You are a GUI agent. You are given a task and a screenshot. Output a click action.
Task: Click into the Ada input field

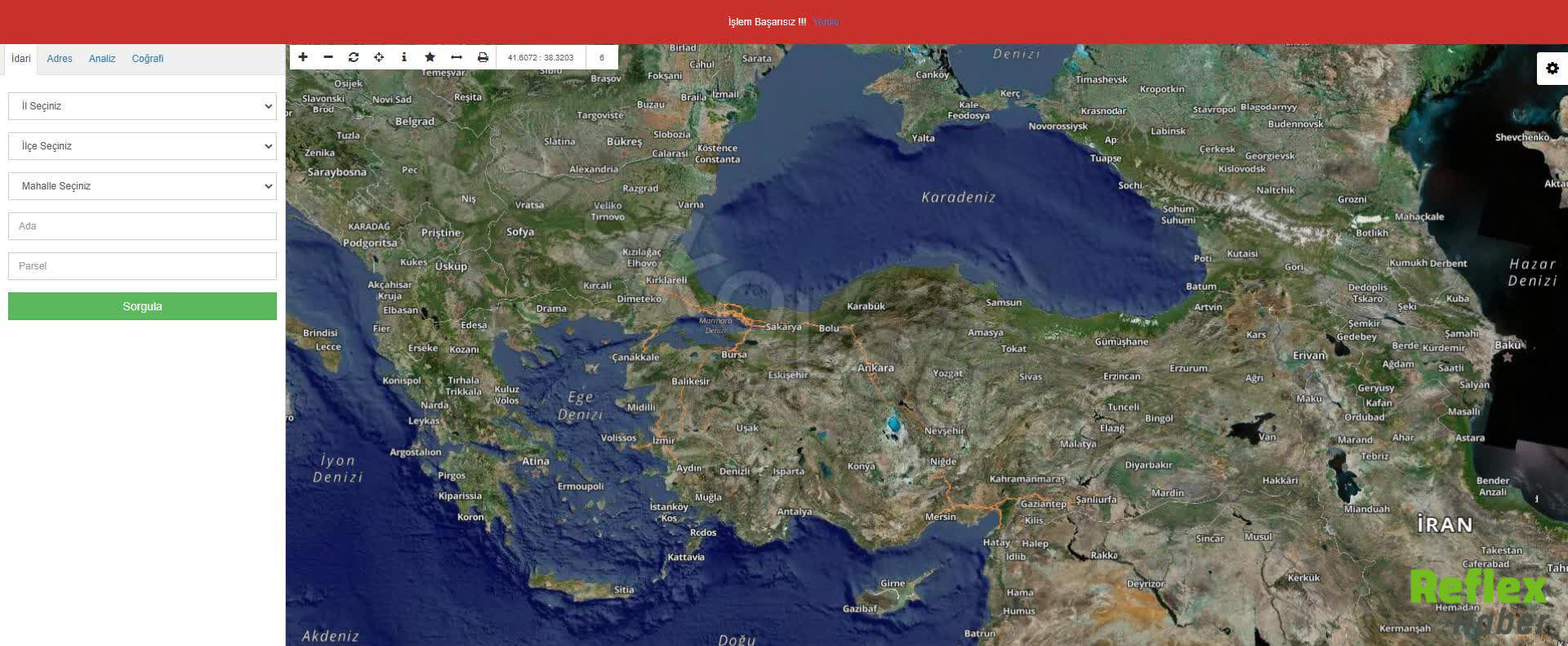click(x=142, y=226)
